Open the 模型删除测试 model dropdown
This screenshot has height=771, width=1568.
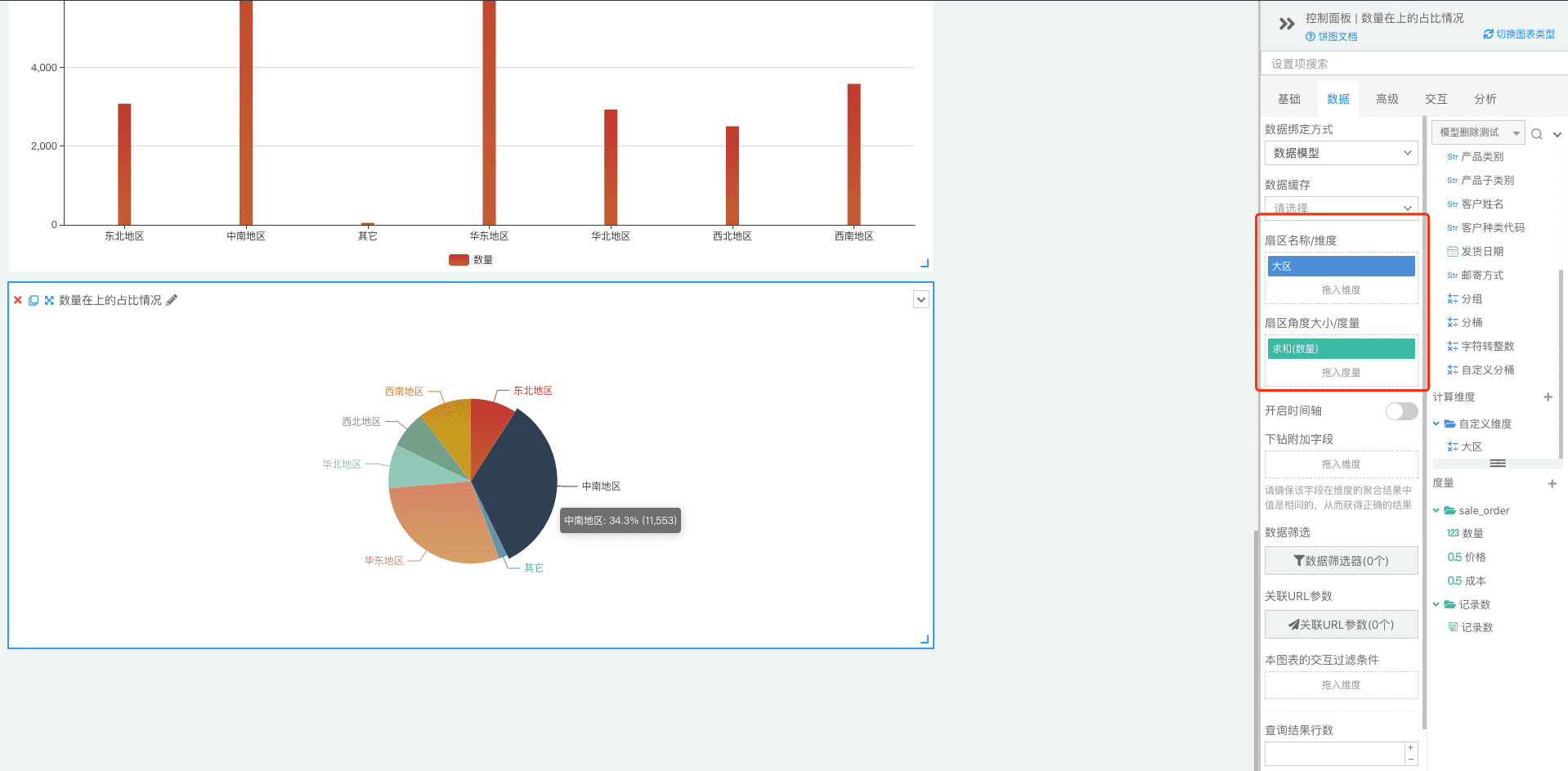tap(1478, 132)
